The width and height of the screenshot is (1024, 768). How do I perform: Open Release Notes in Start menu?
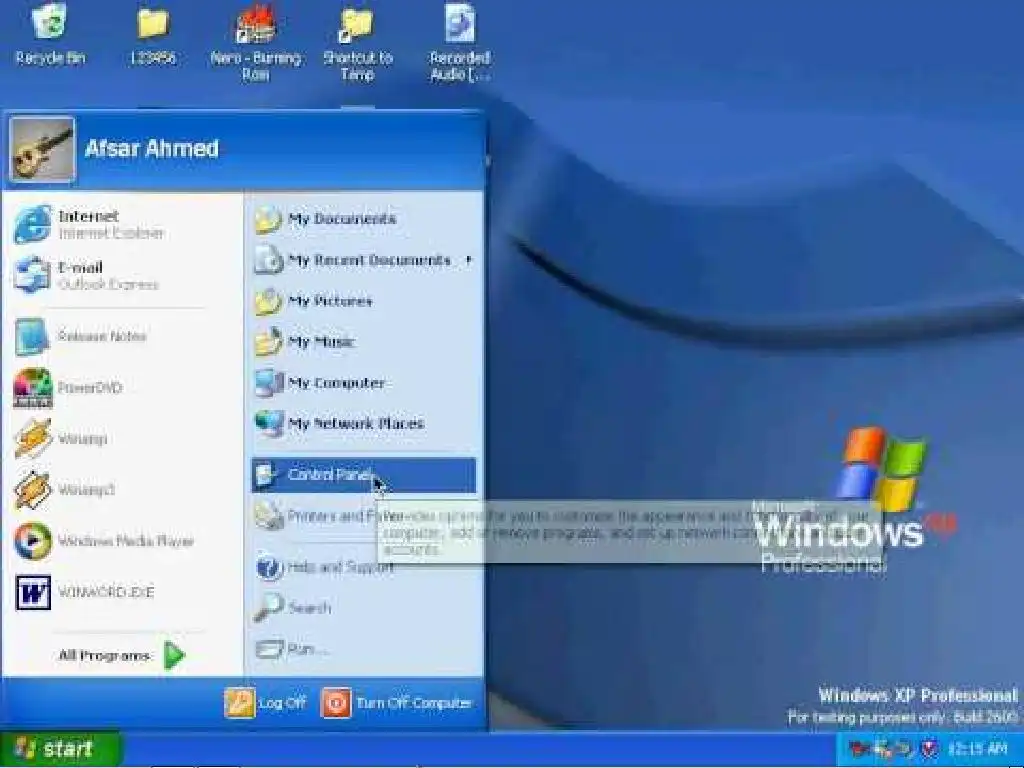[x=80, y=336]
